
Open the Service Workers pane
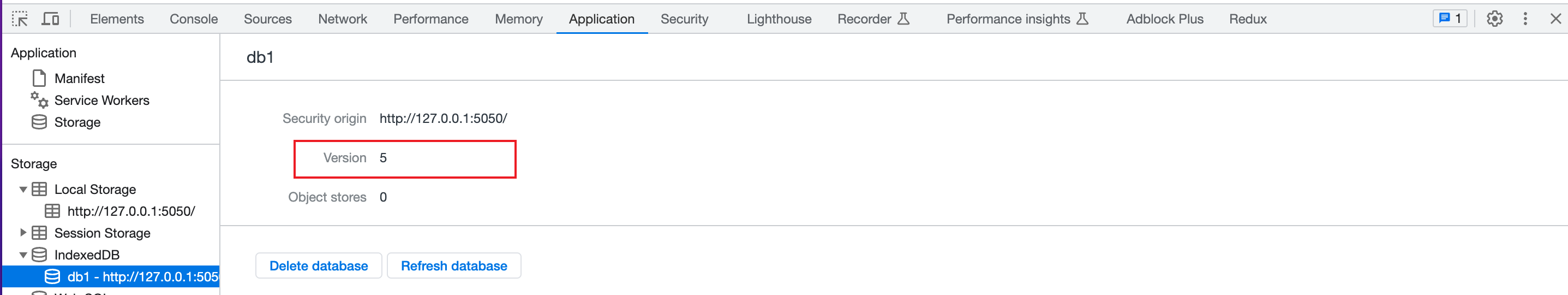[x=101, y=101]
